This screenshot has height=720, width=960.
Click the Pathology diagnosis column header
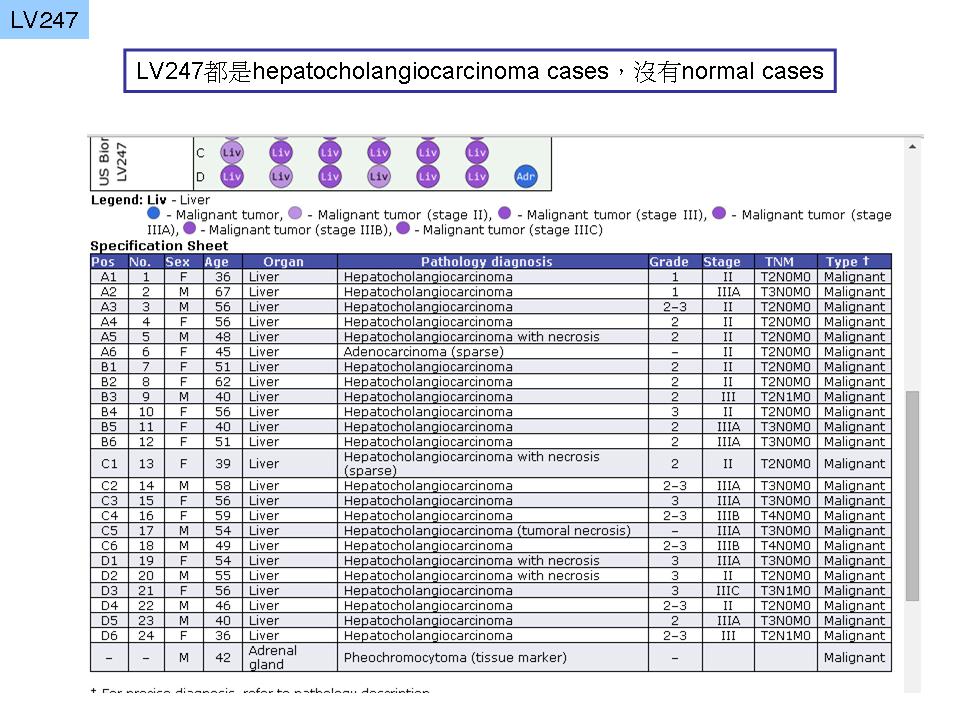click(493, 261)
